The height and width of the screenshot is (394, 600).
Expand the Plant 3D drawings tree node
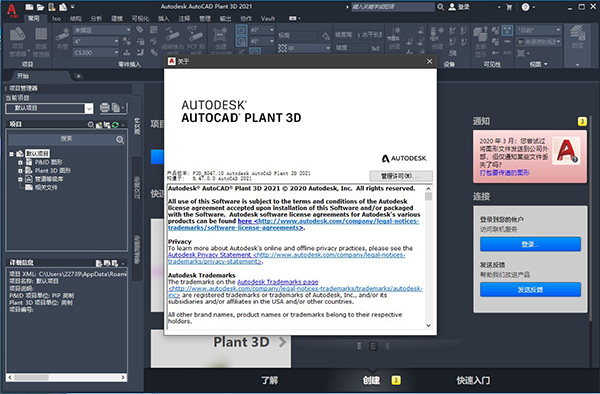[20, 171]
